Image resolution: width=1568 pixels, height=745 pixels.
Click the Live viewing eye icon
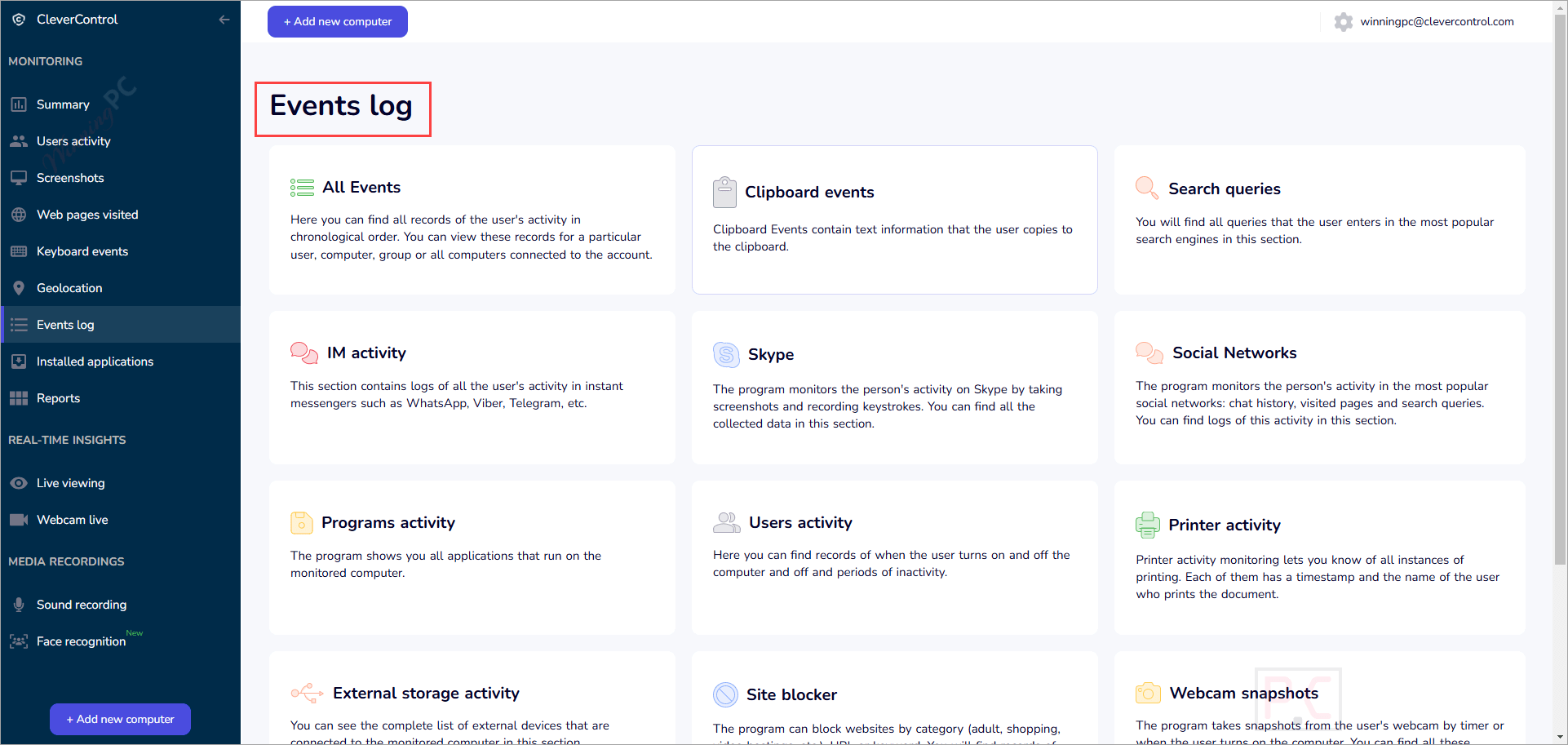[x=19, y=483]
